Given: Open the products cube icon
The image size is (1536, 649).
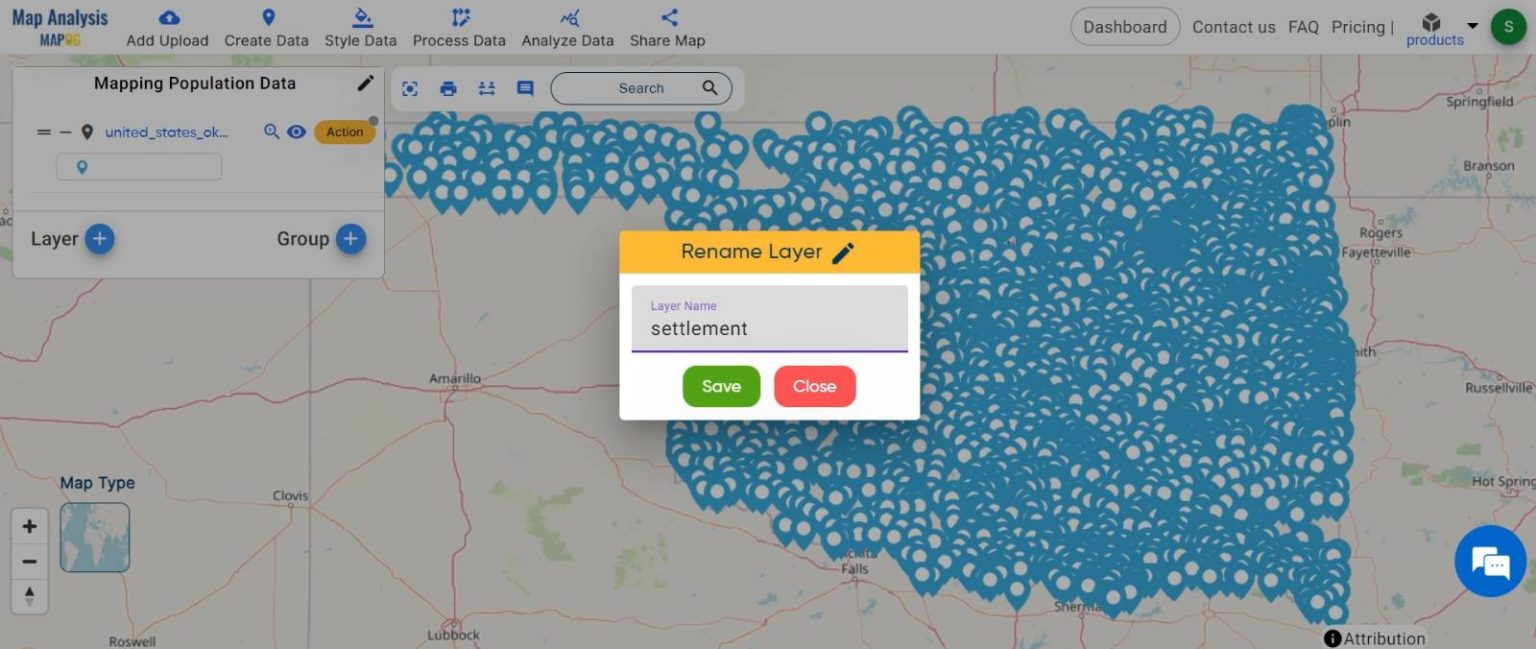Looking at the screenshot, I should 1432,22.
